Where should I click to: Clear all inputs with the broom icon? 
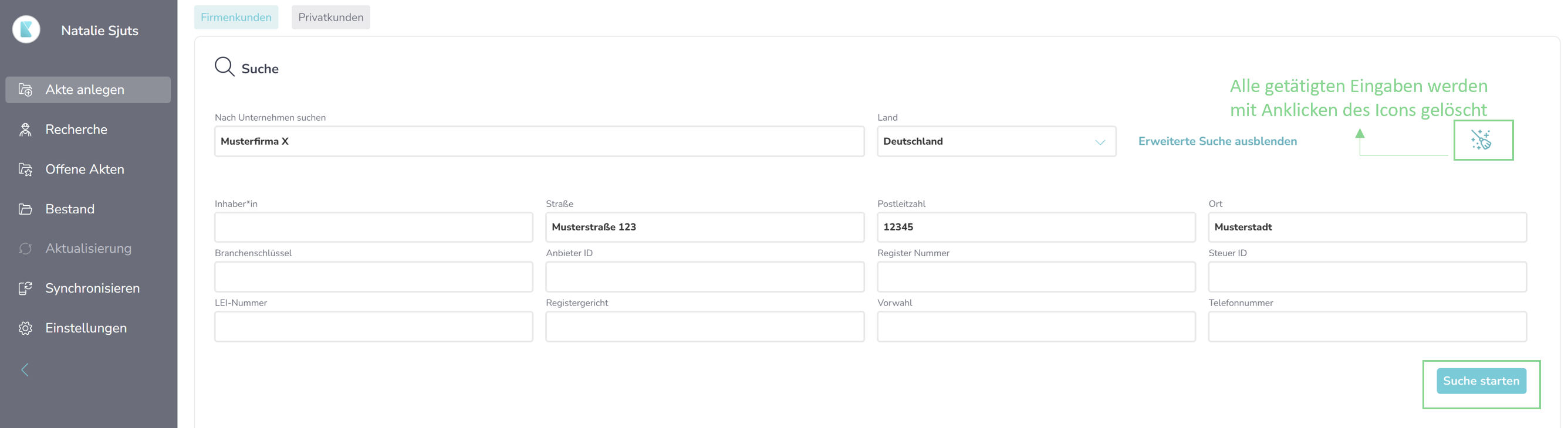(x=1481, y=140)
